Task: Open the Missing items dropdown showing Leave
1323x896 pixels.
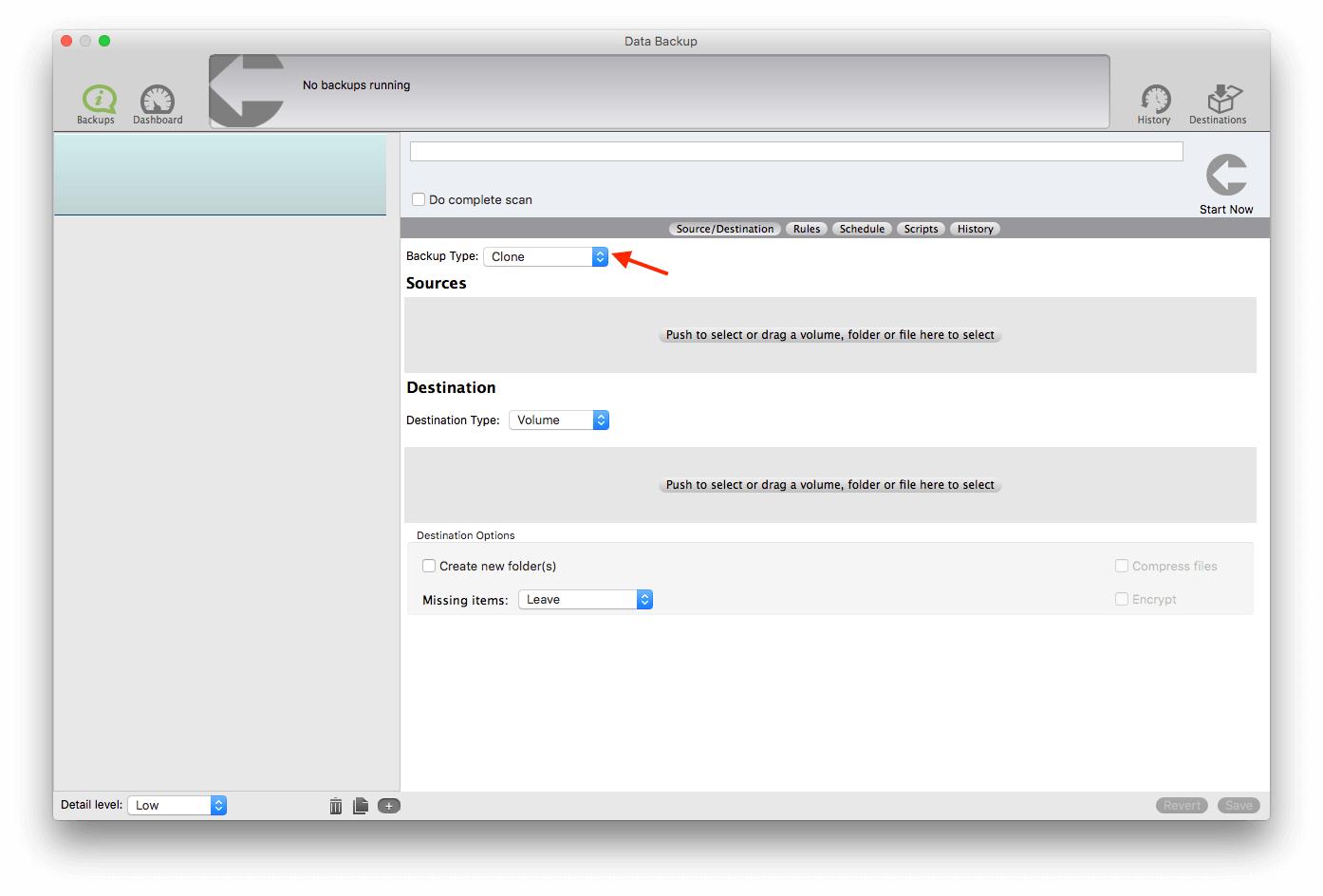Action: click(585, 599)
